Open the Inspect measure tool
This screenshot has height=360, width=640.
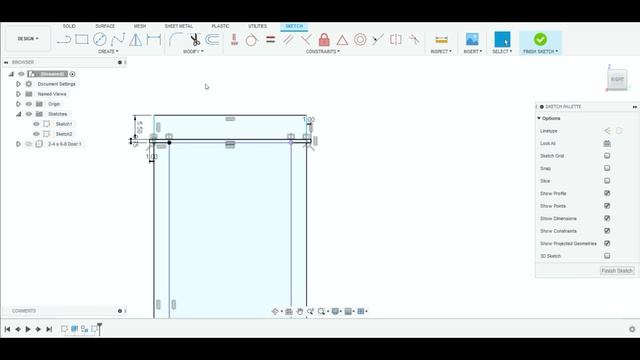[441, 40]
